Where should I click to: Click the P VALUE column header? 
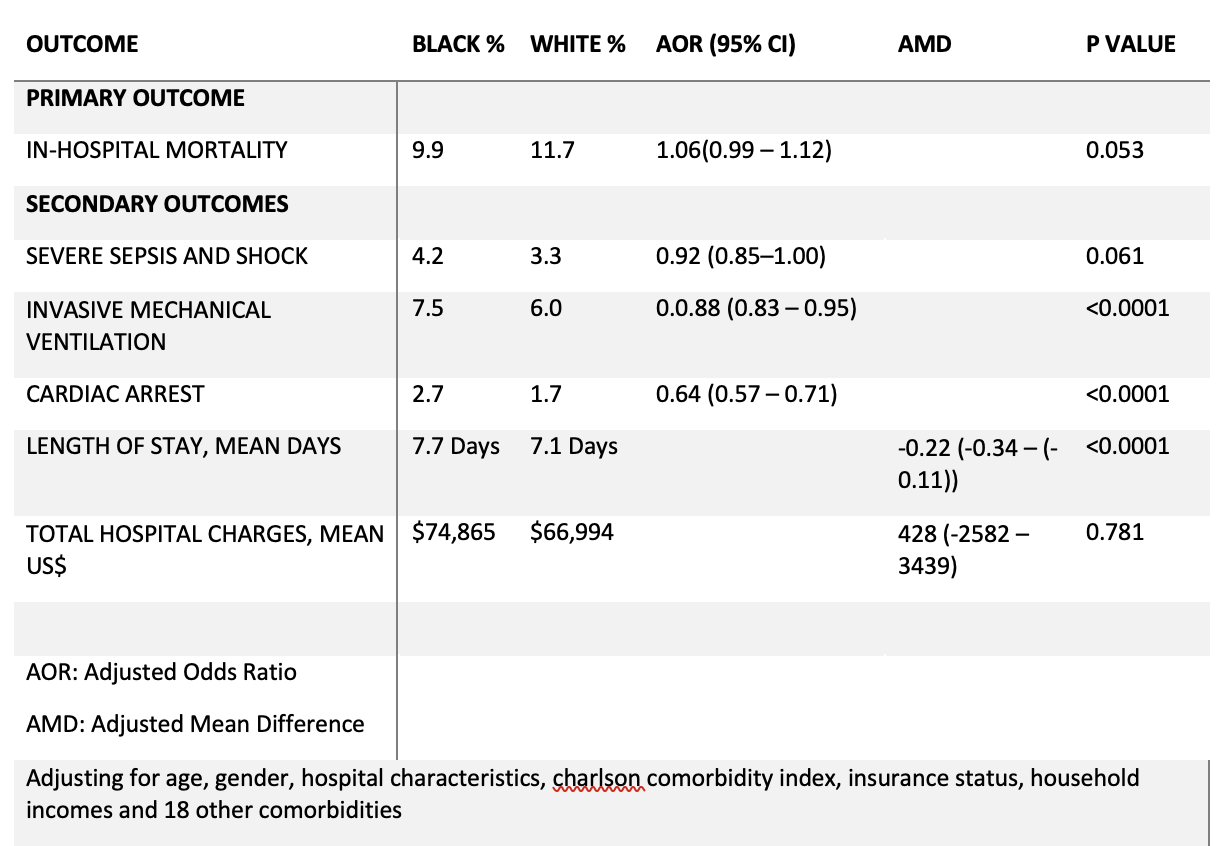1130,44
